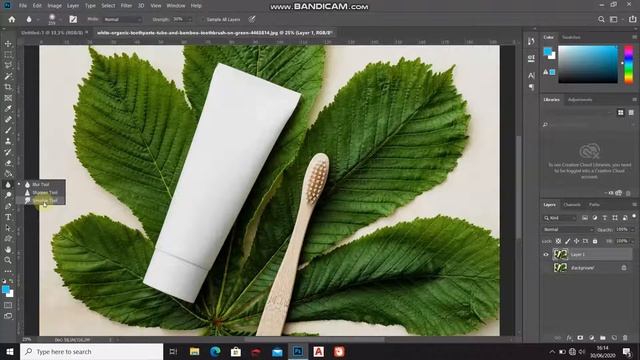Select the Frame tool
The height and width of the screenshot is (360, 640).
(x=8, y=98)
